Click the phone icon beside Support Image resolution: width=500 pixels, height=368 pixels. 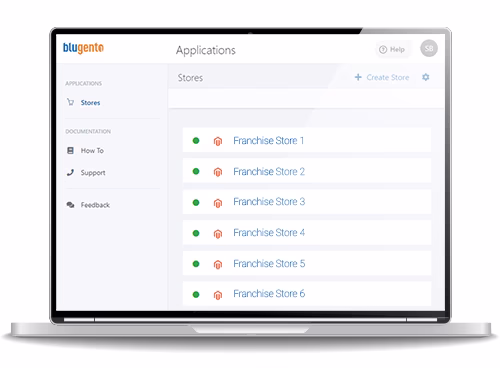(70, 172)
